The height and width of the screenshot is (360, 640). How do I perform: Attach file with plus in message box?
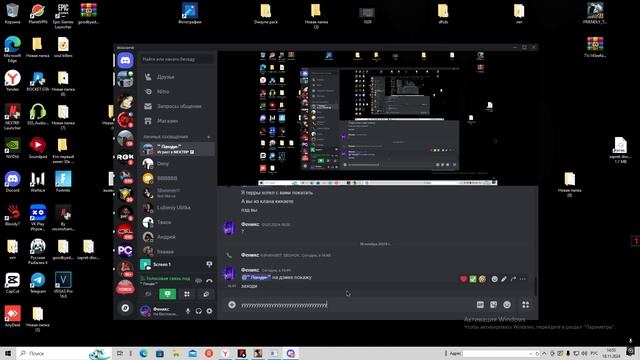[x=232, y=305]
